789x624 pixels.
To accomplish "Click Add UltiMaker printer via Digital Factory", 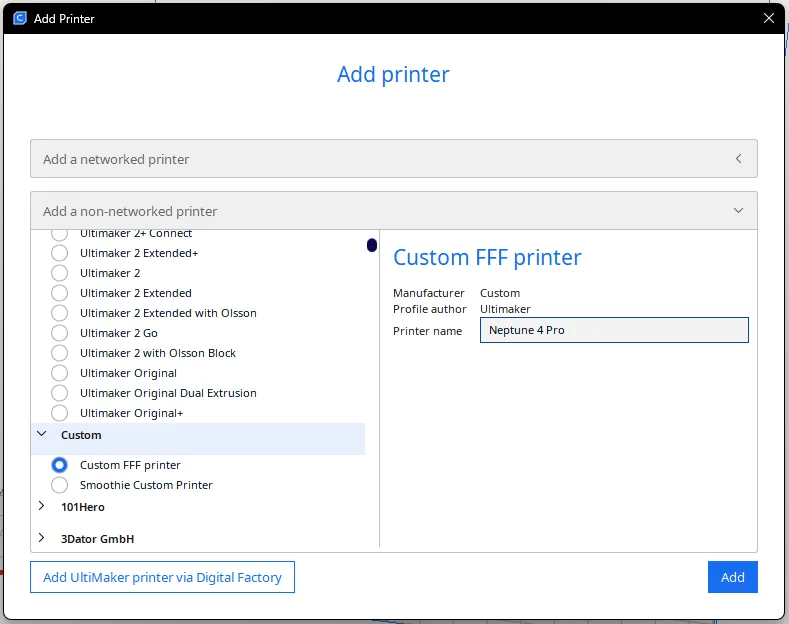I will (162, 577).
